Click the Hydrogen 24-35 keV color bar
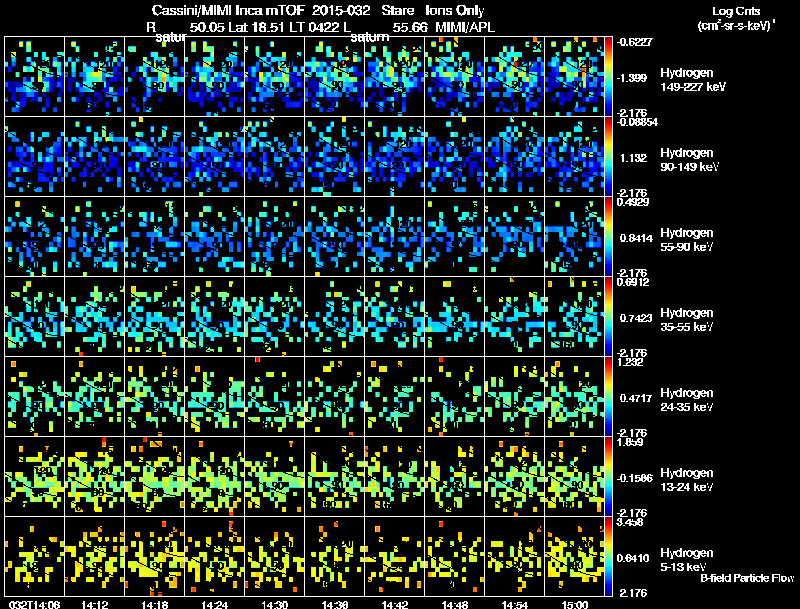800x609 pixels. pos(608,397)
